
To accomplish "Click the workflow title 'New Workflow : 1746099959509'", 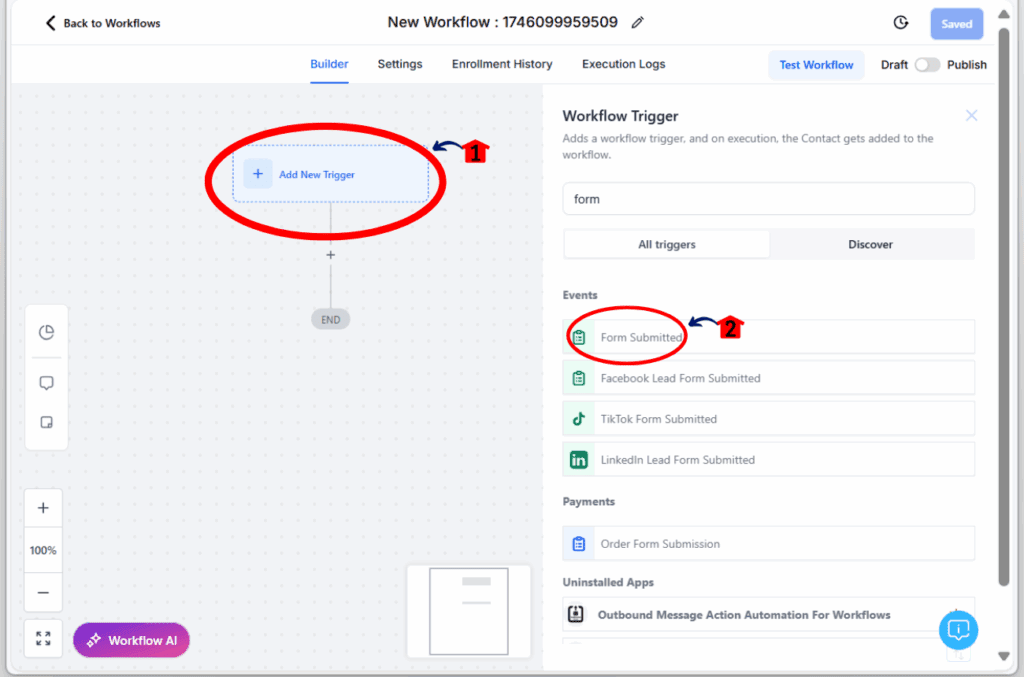I will (502, 22).
